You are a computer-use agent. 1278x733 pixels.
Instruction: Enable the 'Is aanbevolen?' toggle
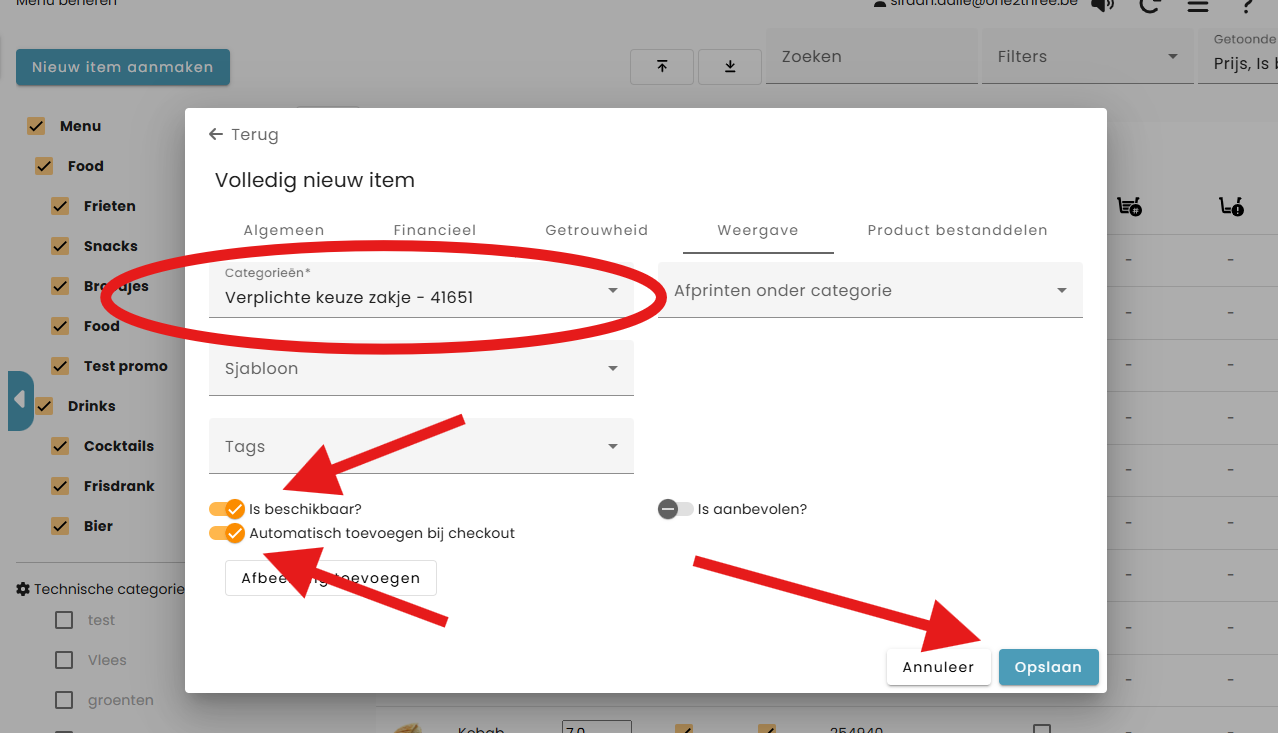tap(675, 509)
